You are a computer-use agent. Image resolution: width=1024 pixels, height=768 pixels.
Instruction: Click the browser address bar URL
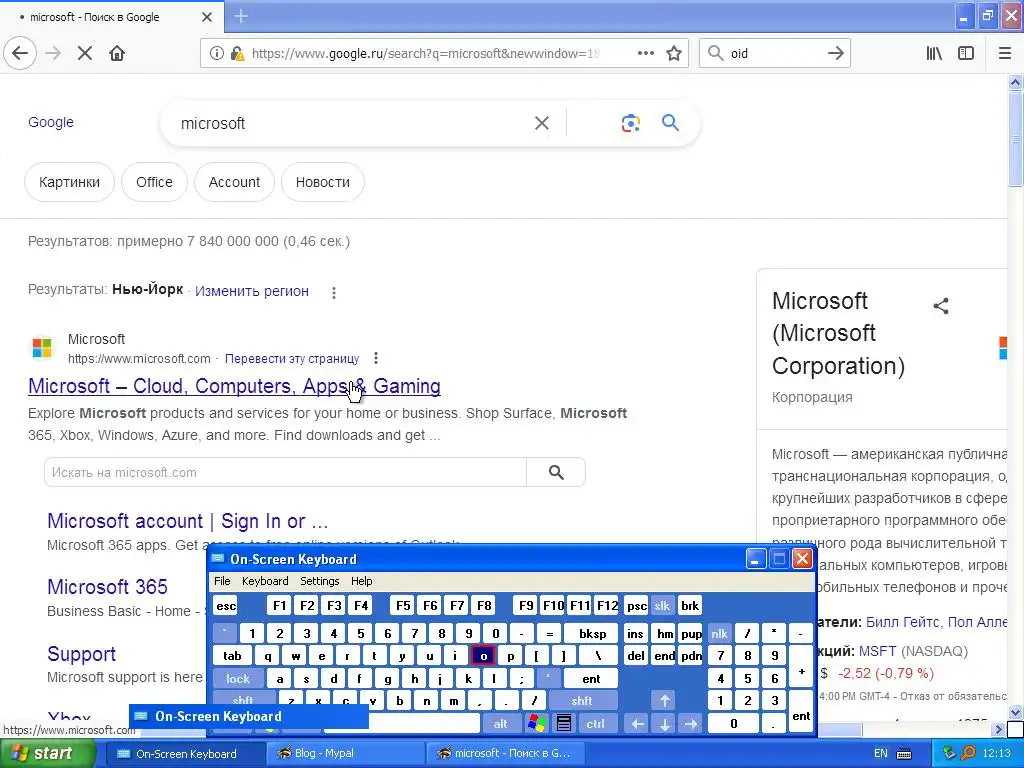424,54
